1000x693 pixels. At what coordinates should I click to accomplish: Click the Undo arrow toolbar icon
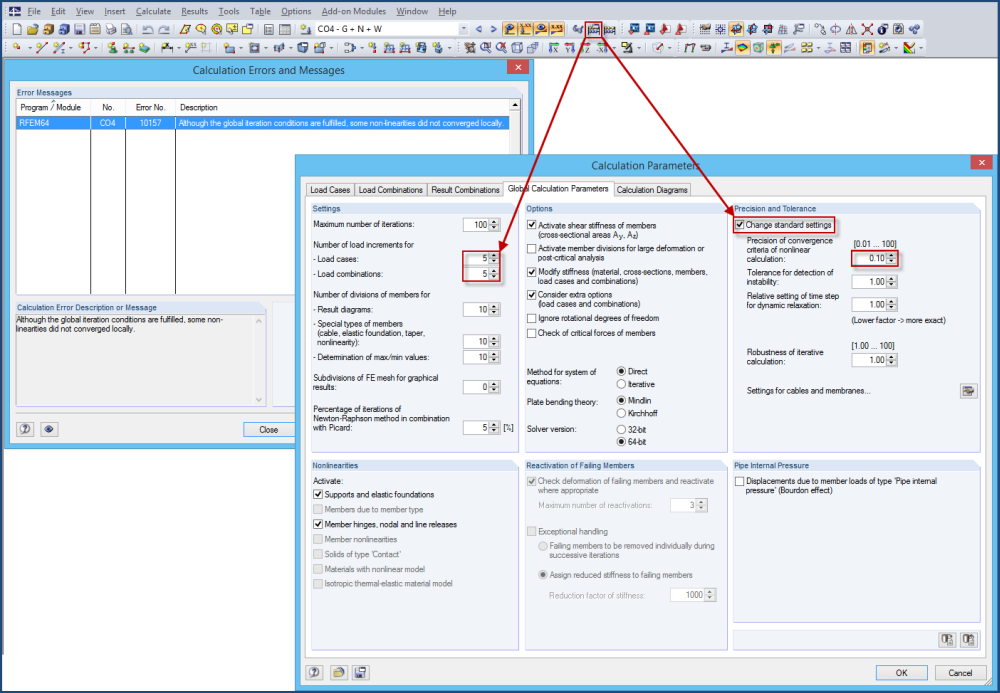click(x=147, y=29)
